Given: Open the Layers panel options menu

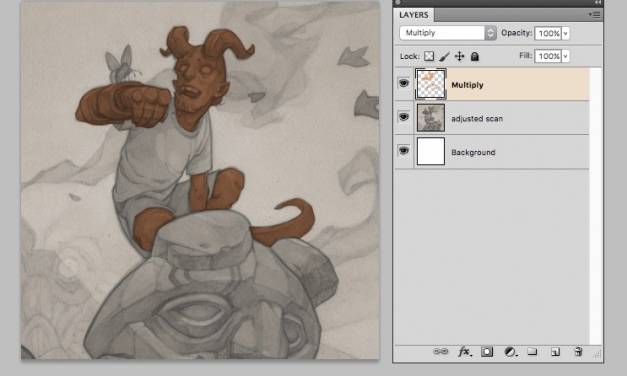Looking at the screenshot, I should (595, 15).
